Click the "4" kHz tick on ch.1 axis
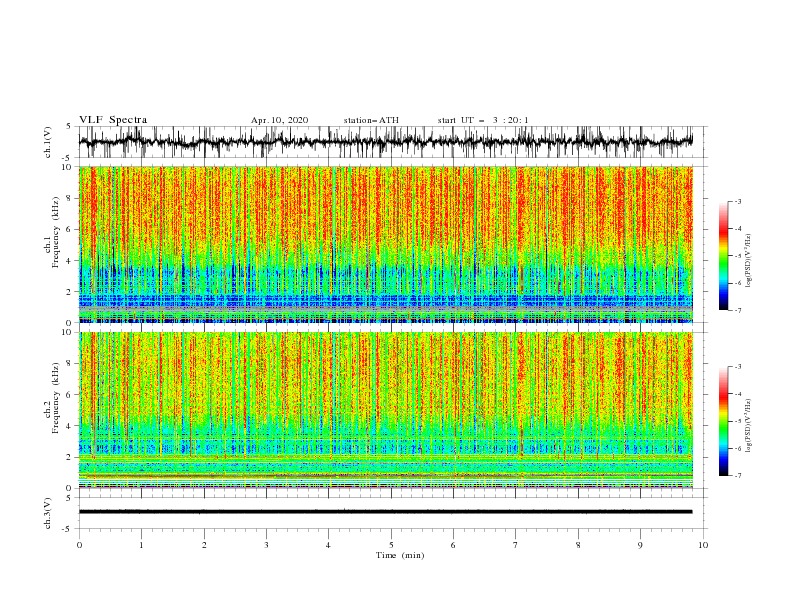 click(x=70, y=261)
